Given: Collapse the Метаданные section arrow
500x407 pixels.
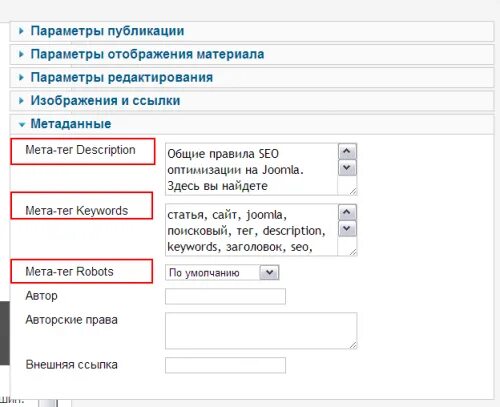Looking at the screenshot, I should coord(22,125).
